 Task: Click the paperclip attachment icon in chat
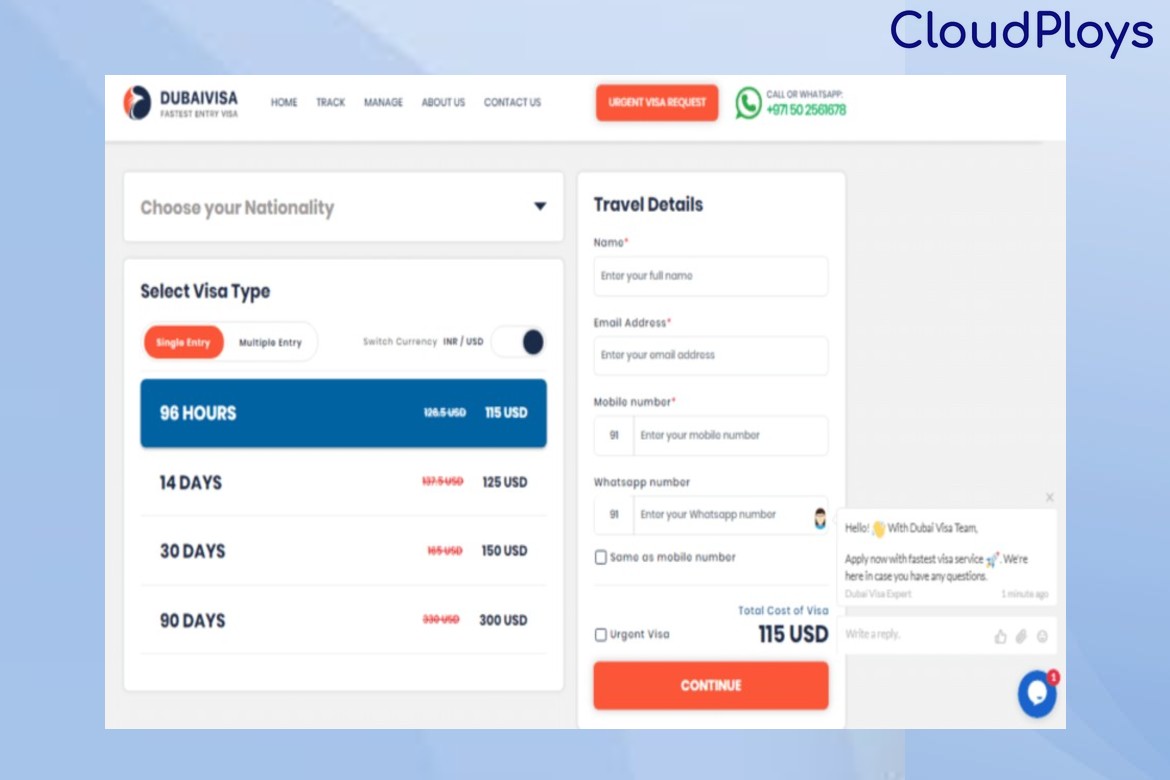click(x=1021, y=636)
